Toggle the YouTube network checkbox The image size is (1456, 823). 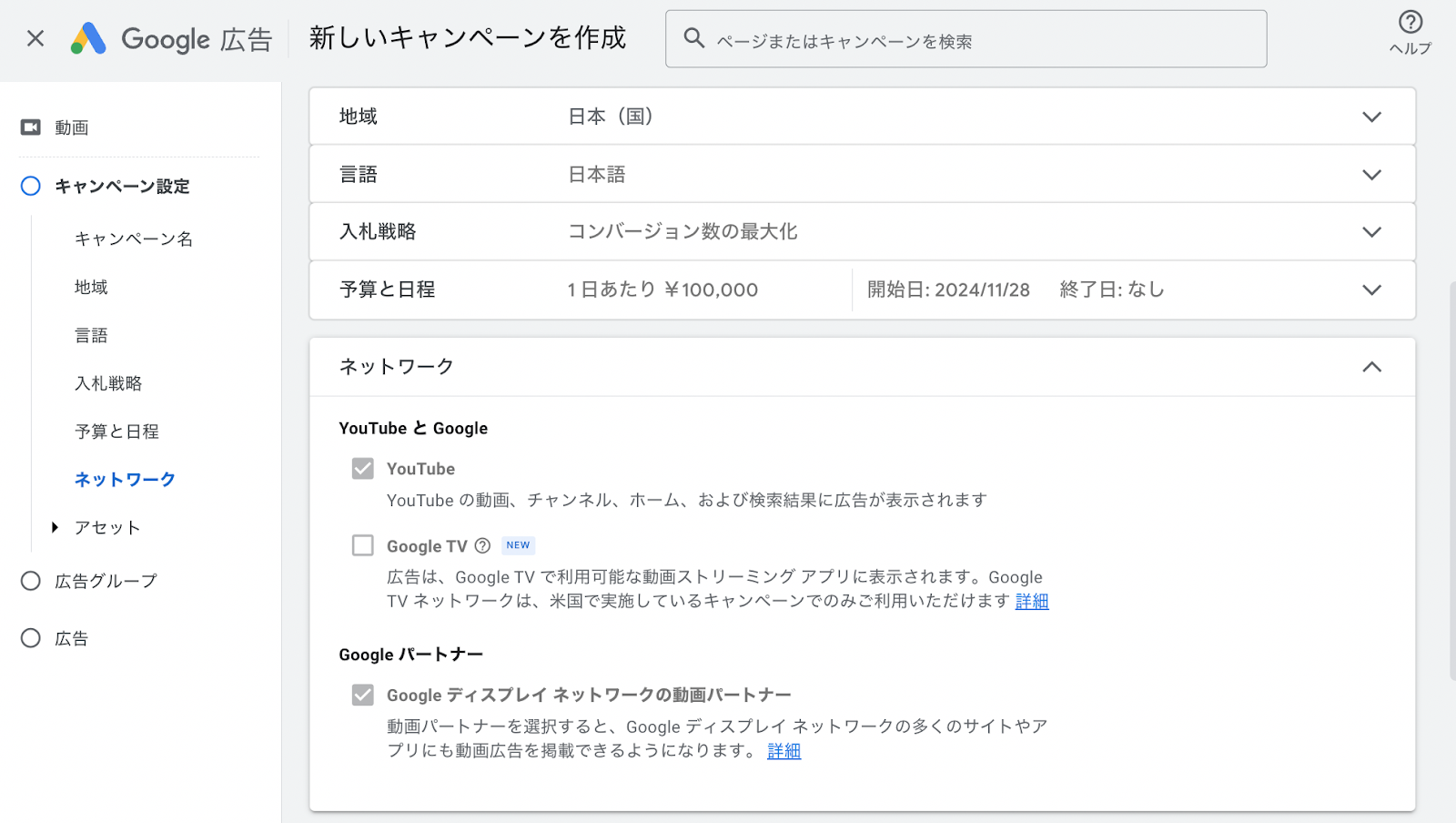point(363,468)
